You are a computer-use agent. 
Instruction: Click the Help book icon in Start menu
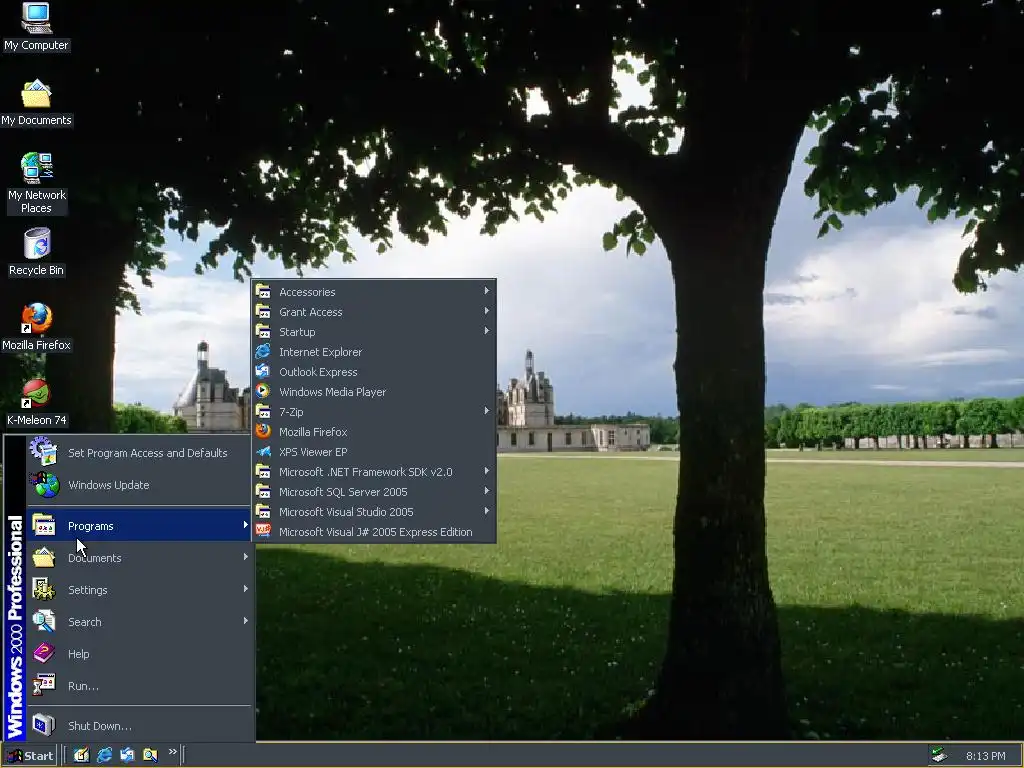44,653
